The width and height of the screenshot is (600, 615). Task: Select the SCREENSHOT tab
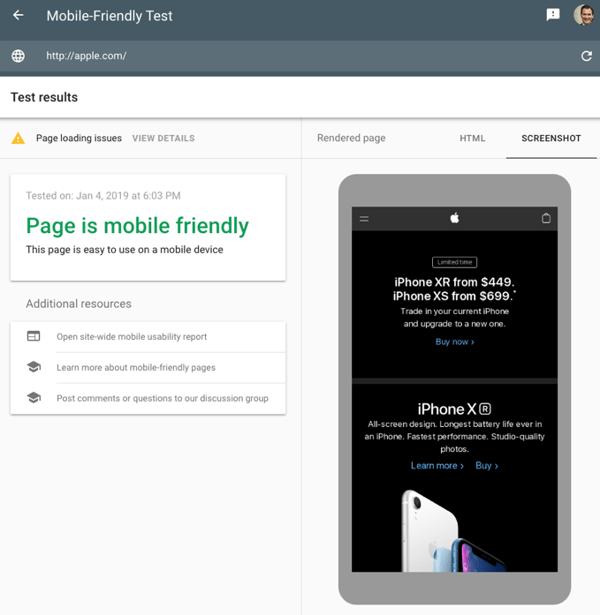point(551,138)
